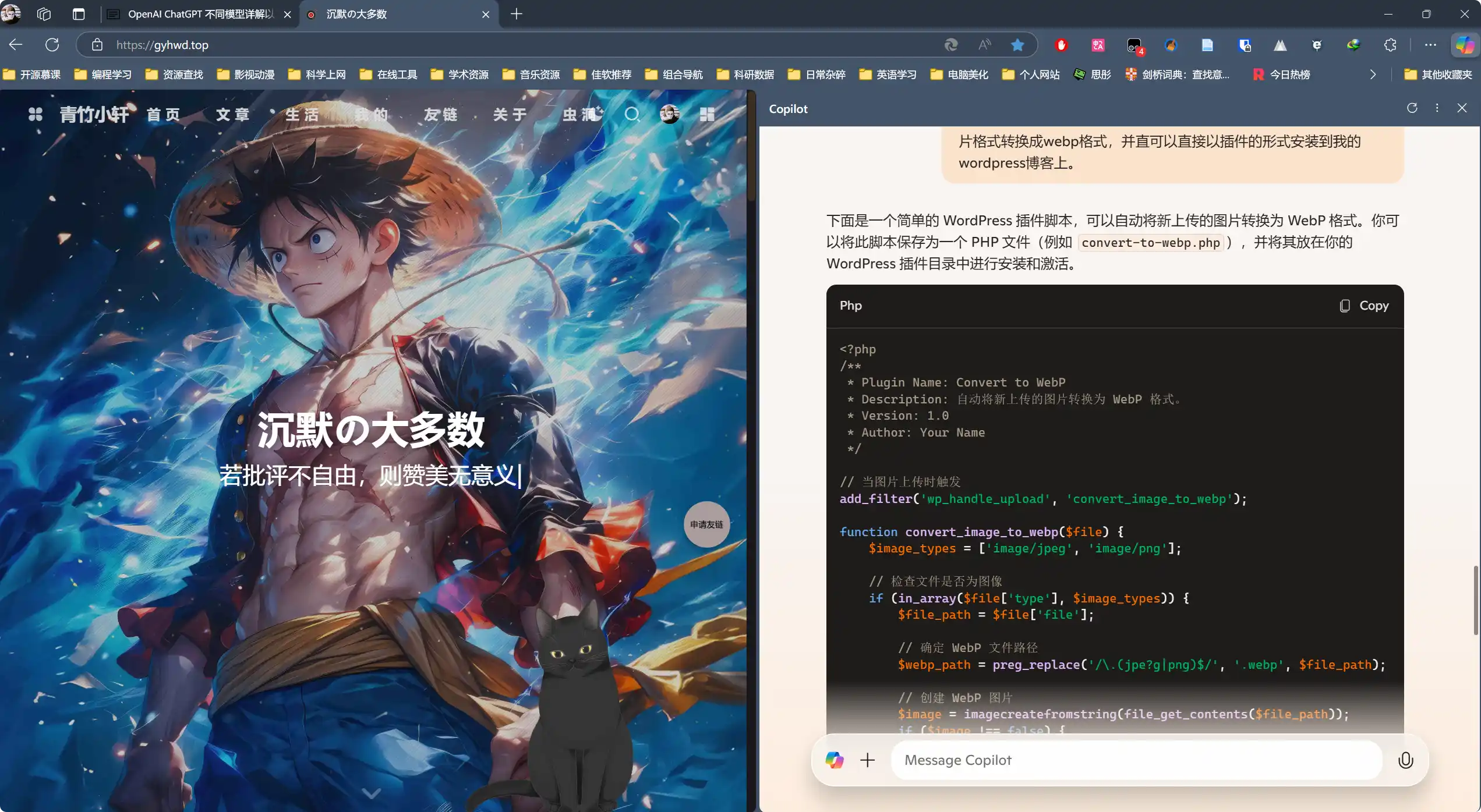This screenshot has height=812, width=1481.
Task: Open the 今日热榜 bookmark
Action: (1281, 75)
